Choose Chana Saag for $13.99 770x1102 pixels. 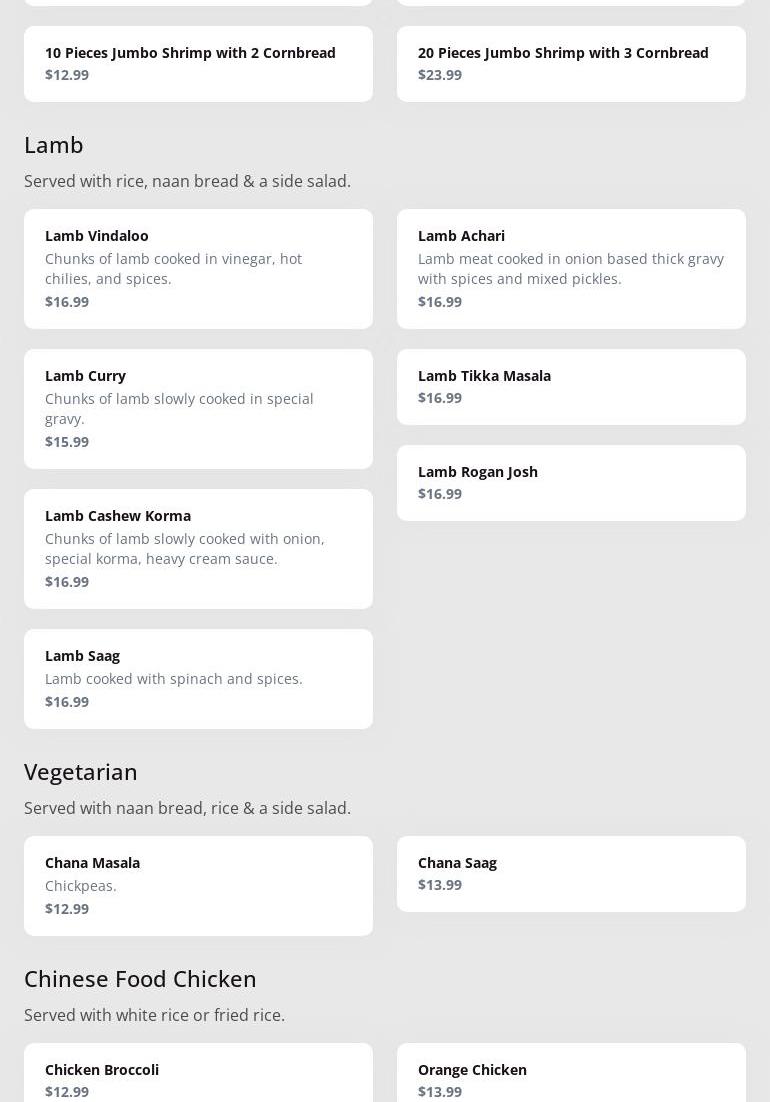tap(571, 873)
